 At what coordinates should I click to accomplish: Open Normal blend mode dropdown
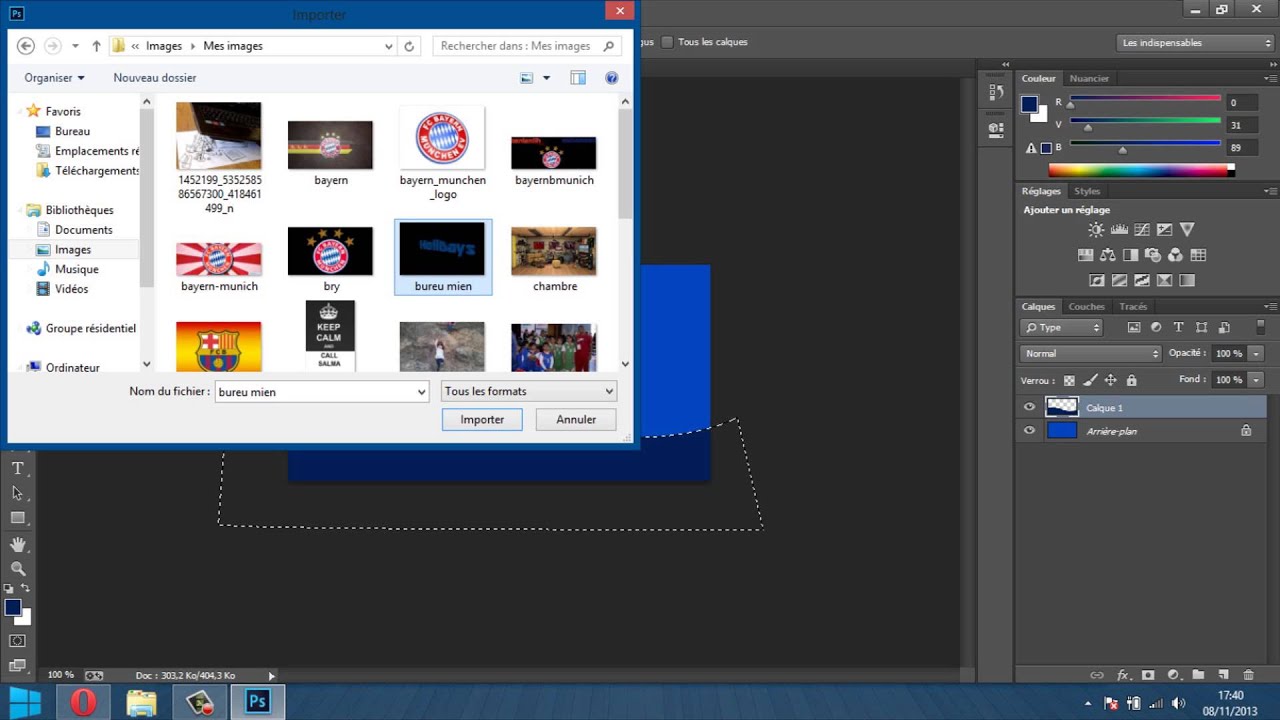pos(1091,353)
